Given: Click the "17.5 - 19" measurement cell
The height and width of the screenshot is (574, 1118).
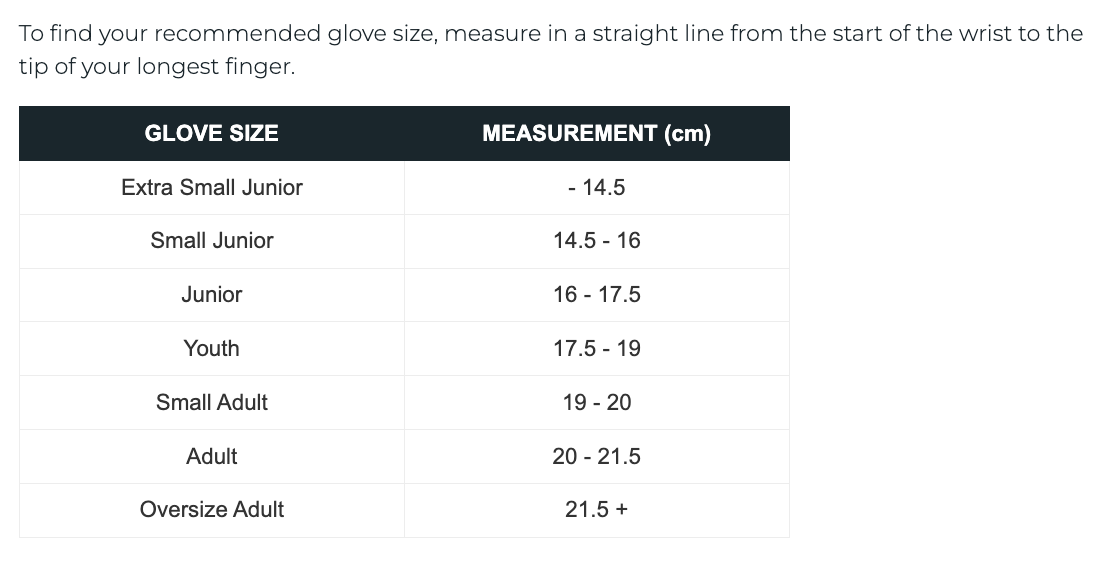Looking at the screenshot, I should click(596, 349).
